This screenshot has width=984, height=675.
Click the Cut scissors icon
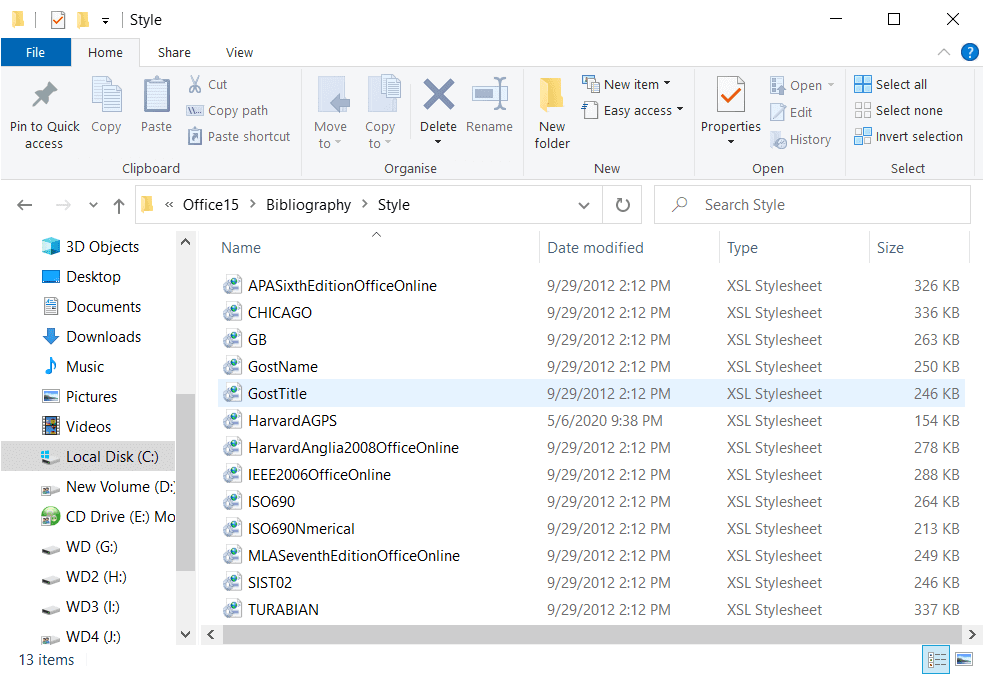click(x=195, y=84)
